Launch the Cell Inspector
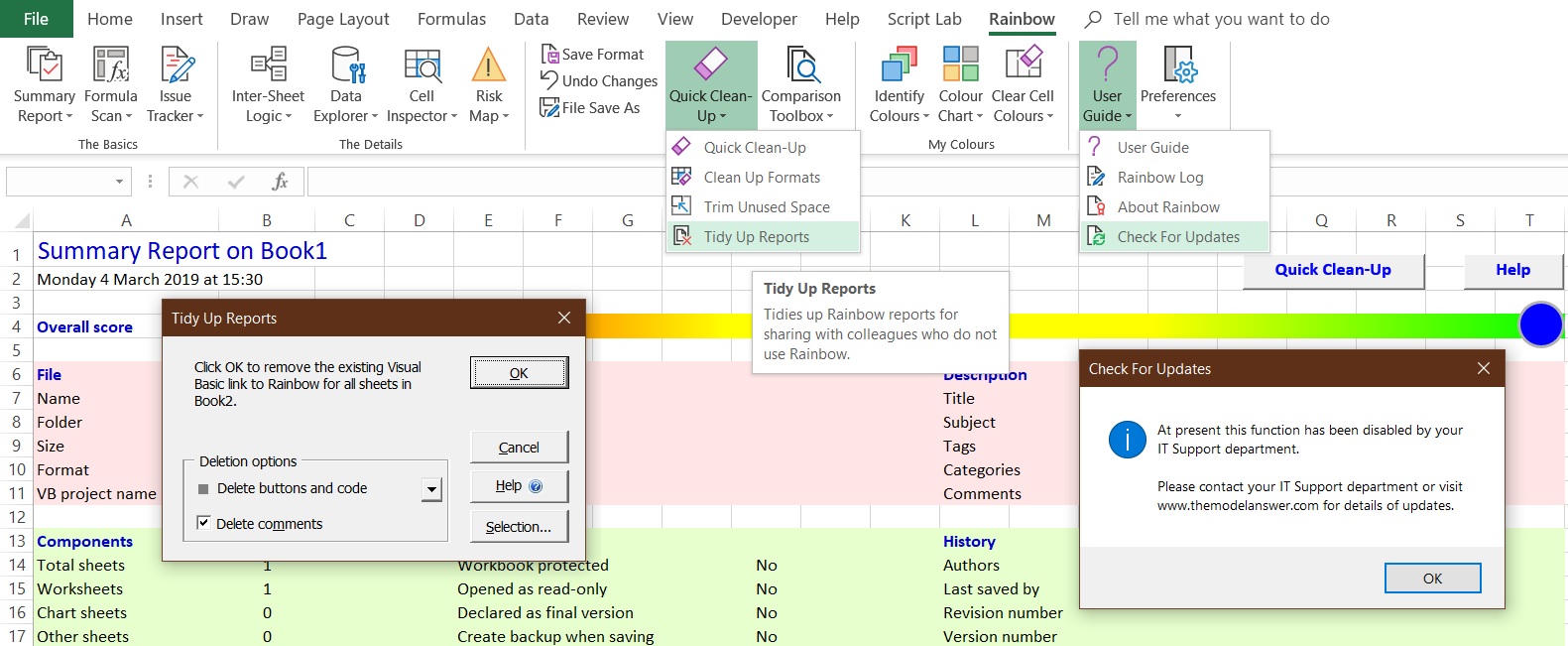This screenshot has width=1568, height=646. [422, 85]
